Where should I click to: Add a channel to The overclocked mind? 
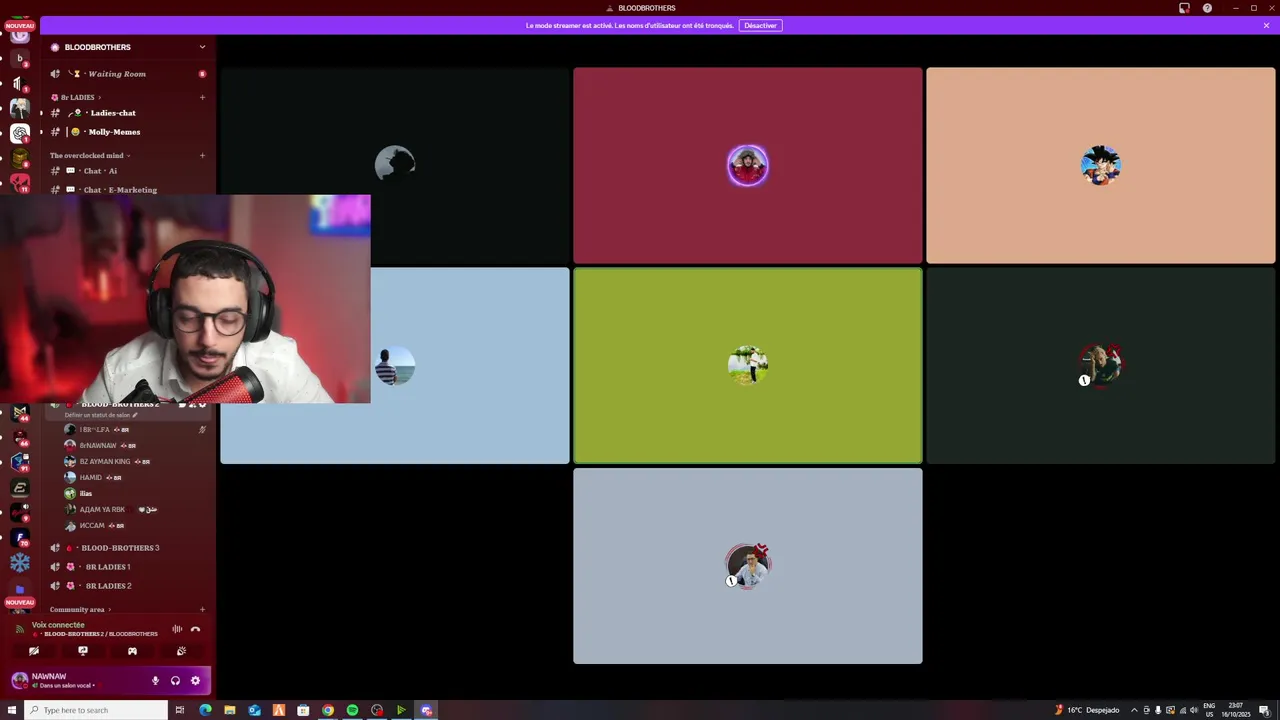202,155
